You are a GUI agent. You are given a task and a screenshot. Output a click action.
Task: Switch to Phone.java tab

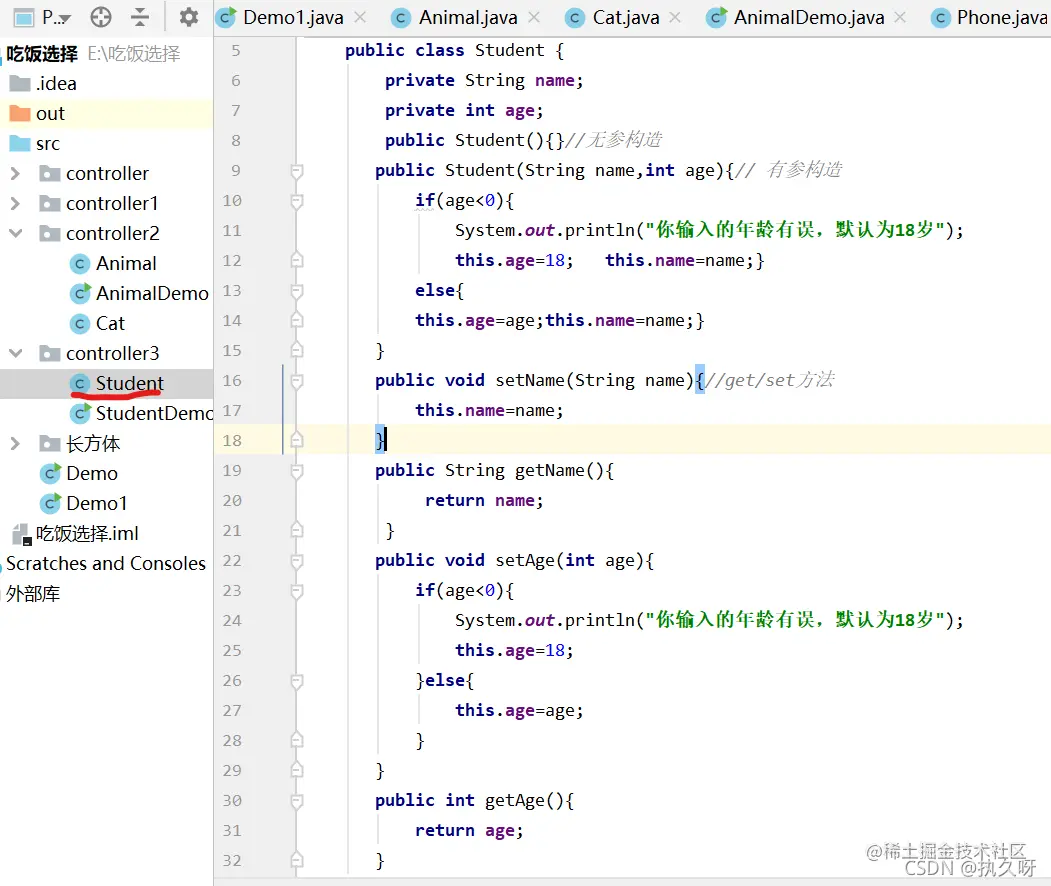[x=991, y=17]
